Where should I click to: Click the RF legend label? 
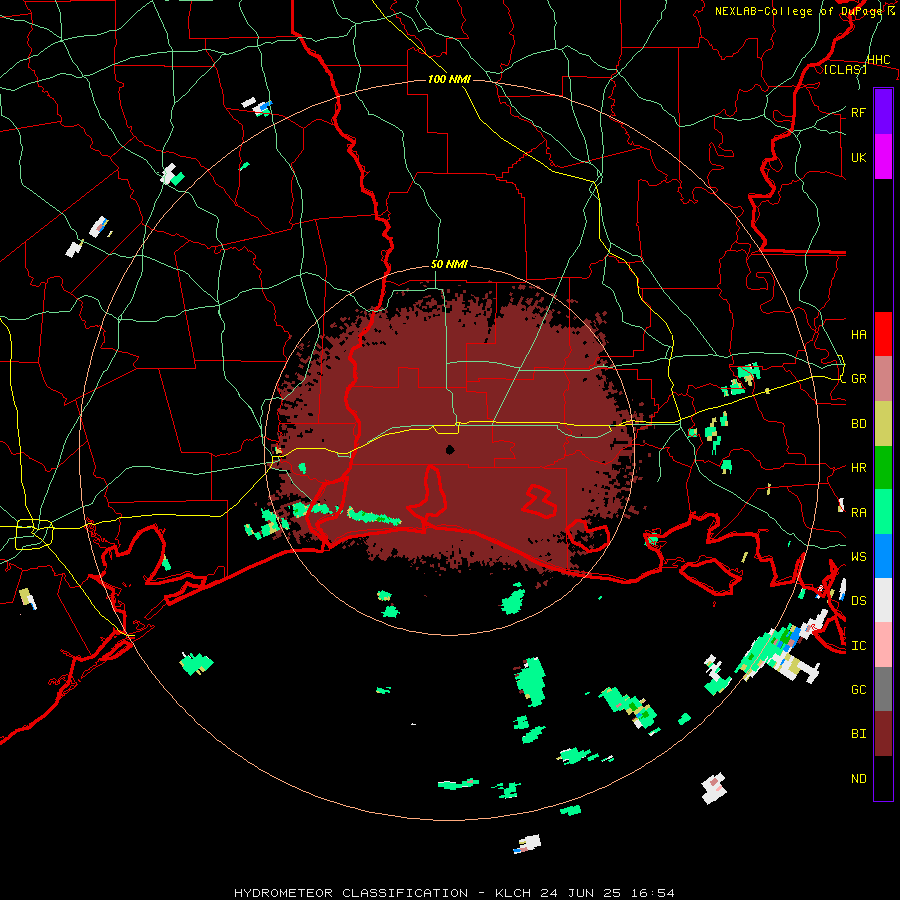click(x=858, y=112)
